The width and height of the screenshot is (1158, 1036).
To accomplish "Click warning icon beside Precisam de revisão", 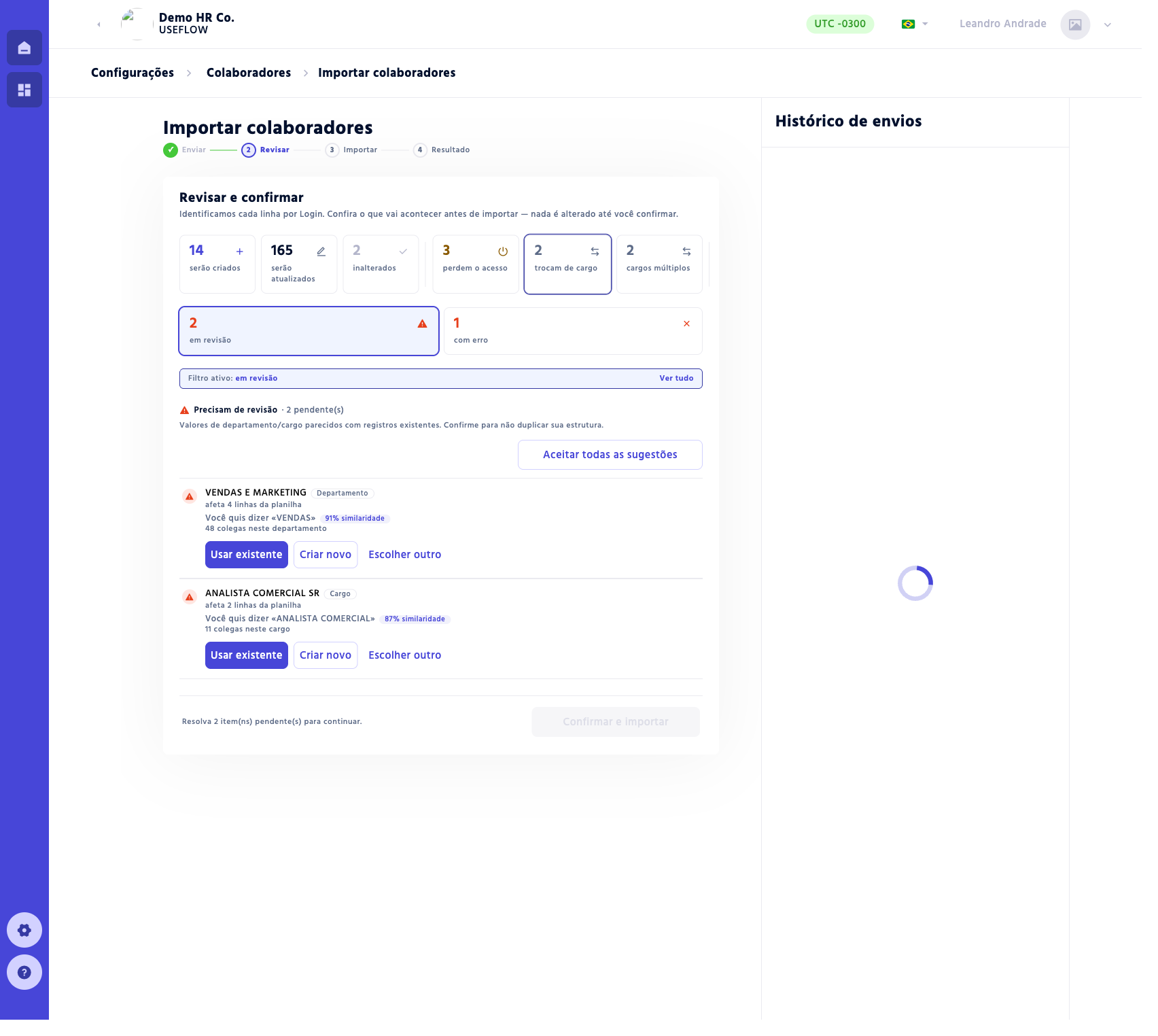I will pos(184,410).
